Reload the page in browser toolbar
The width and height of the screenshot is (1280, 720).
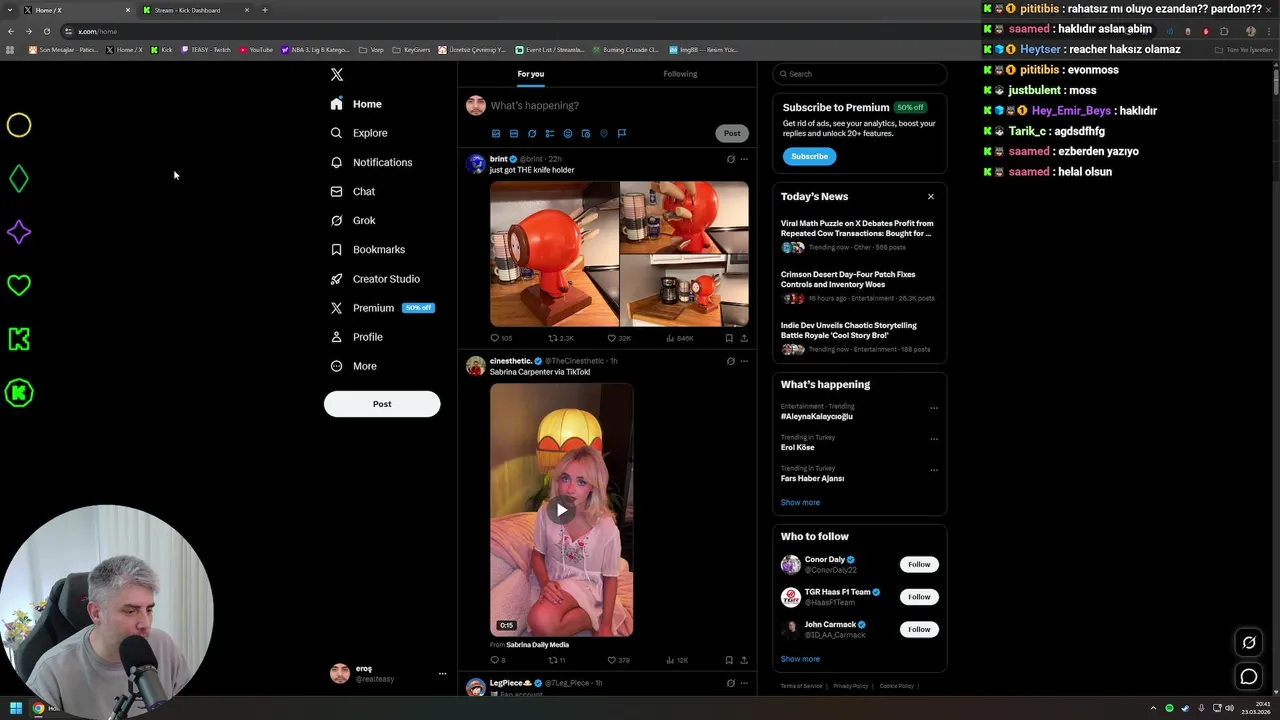[x=47, y=31]
